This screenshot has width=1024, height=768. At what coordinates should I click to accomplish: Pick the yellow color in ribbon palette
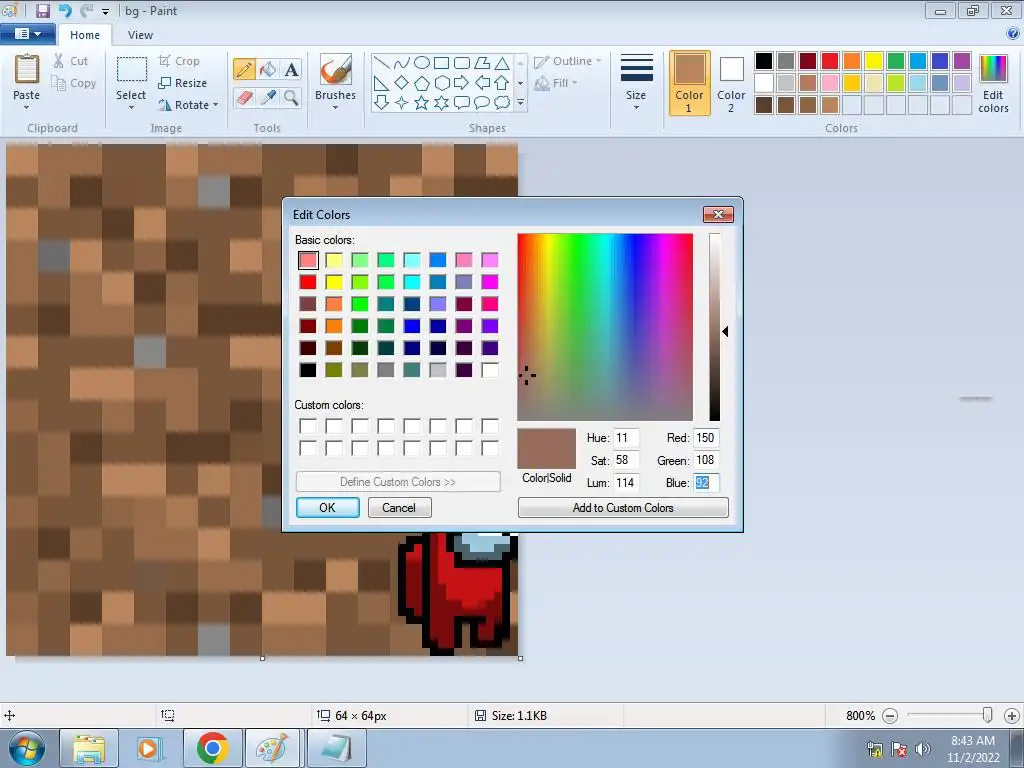pyautogui.click(x=874, y=61)
